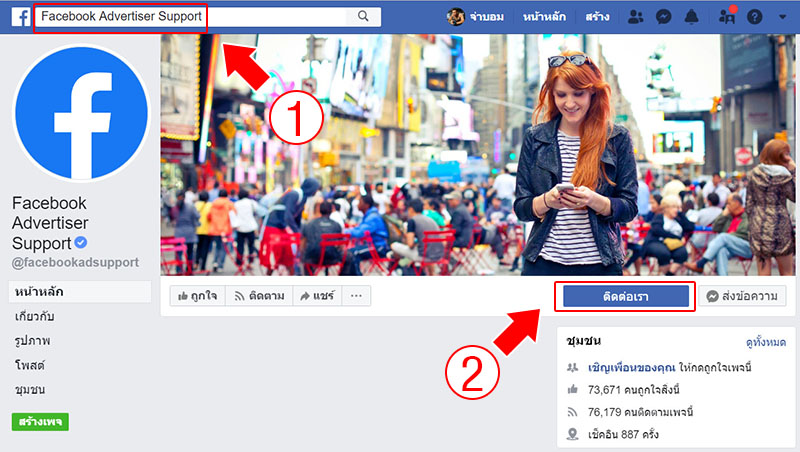Open the icon with the red notification dot
This screenshot has width=800, height=452.
727,16
